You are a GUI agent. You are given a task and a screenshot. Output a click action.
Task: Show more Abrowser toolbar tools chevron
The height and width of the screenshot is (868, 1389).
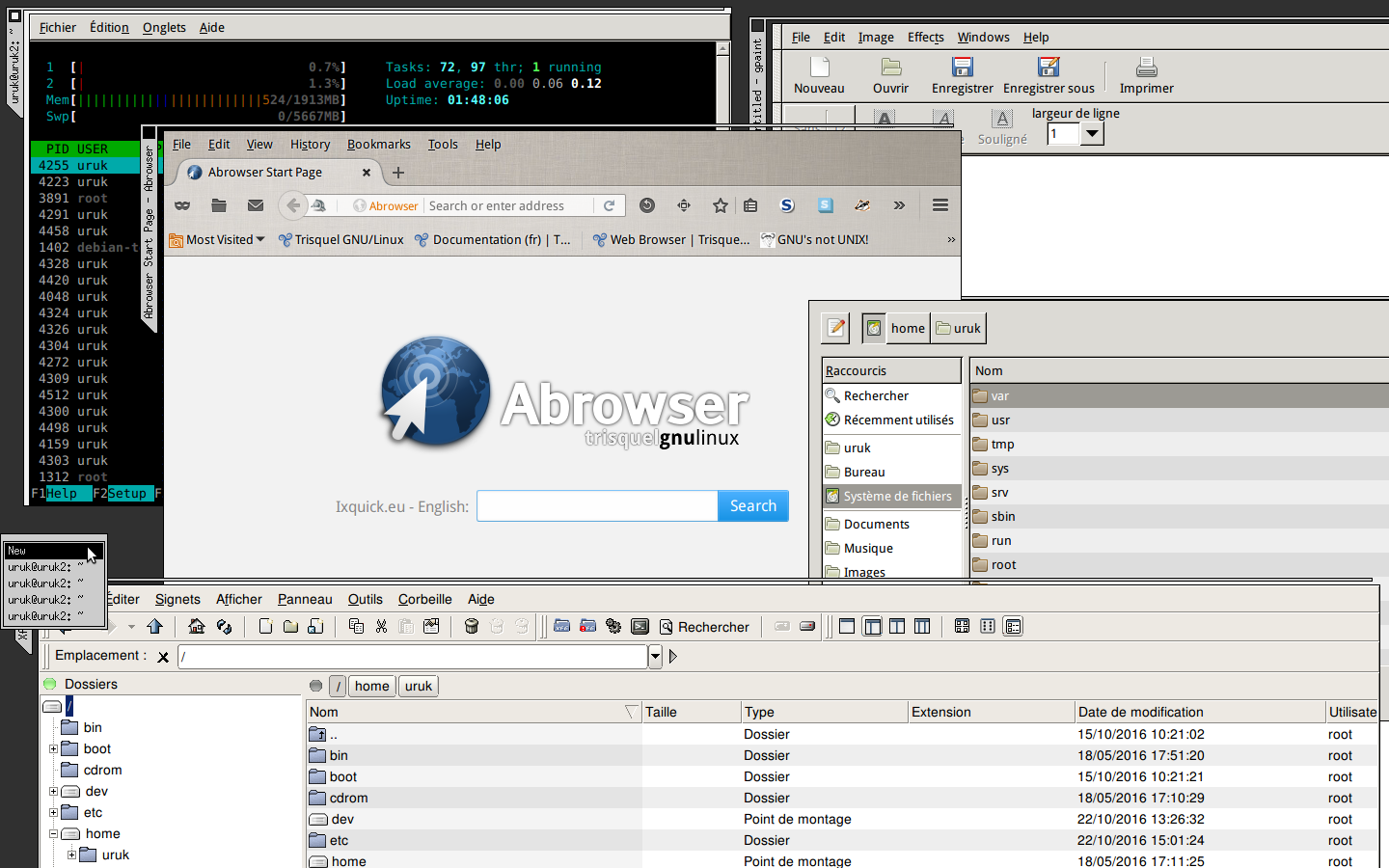pyautogui.click(x=899, y=205)
